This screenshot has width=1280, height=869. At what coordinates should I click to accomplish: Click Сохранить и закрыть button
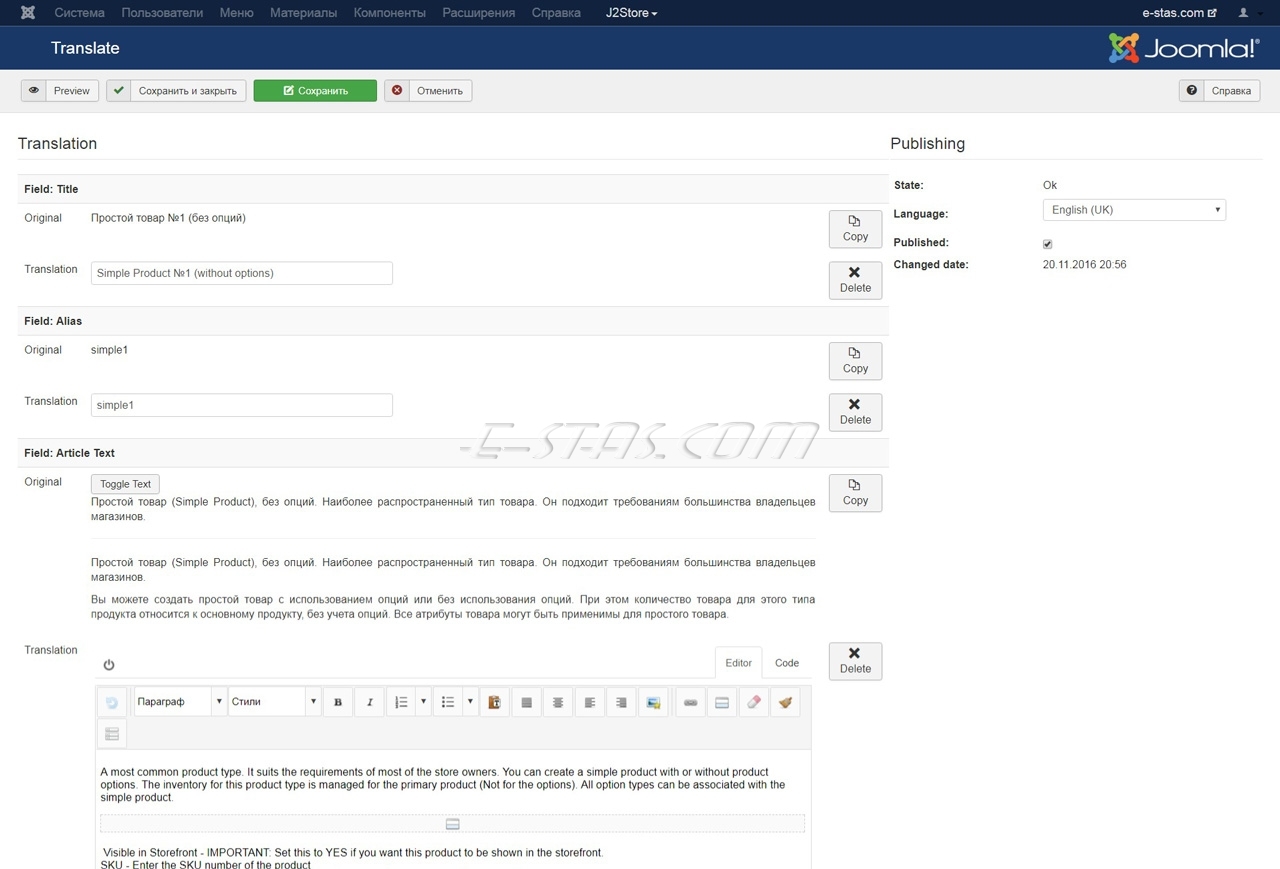click(176, 91)
